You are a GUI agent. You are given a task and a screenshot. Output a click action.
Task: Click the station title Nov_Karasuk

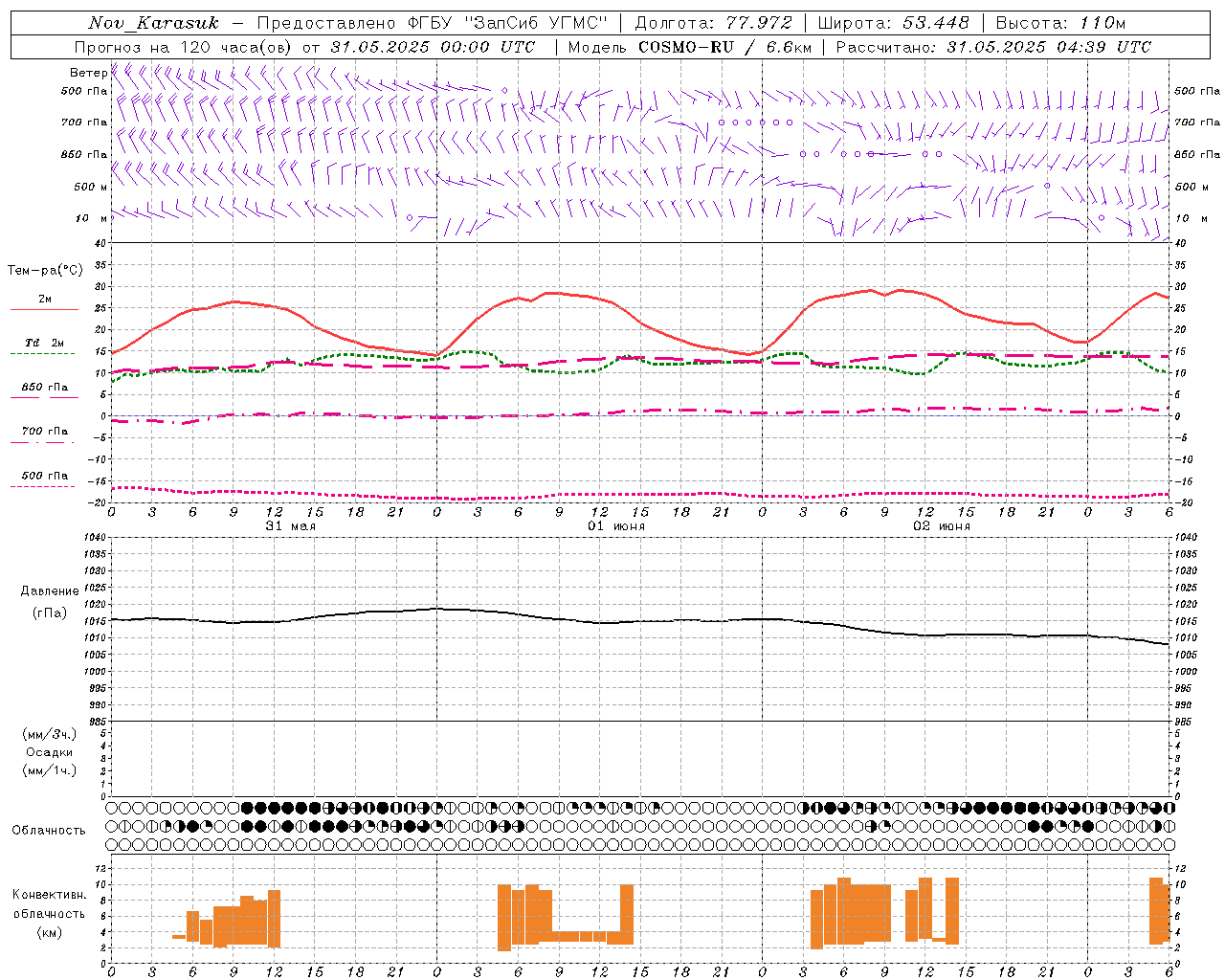[x=153, y=23]
